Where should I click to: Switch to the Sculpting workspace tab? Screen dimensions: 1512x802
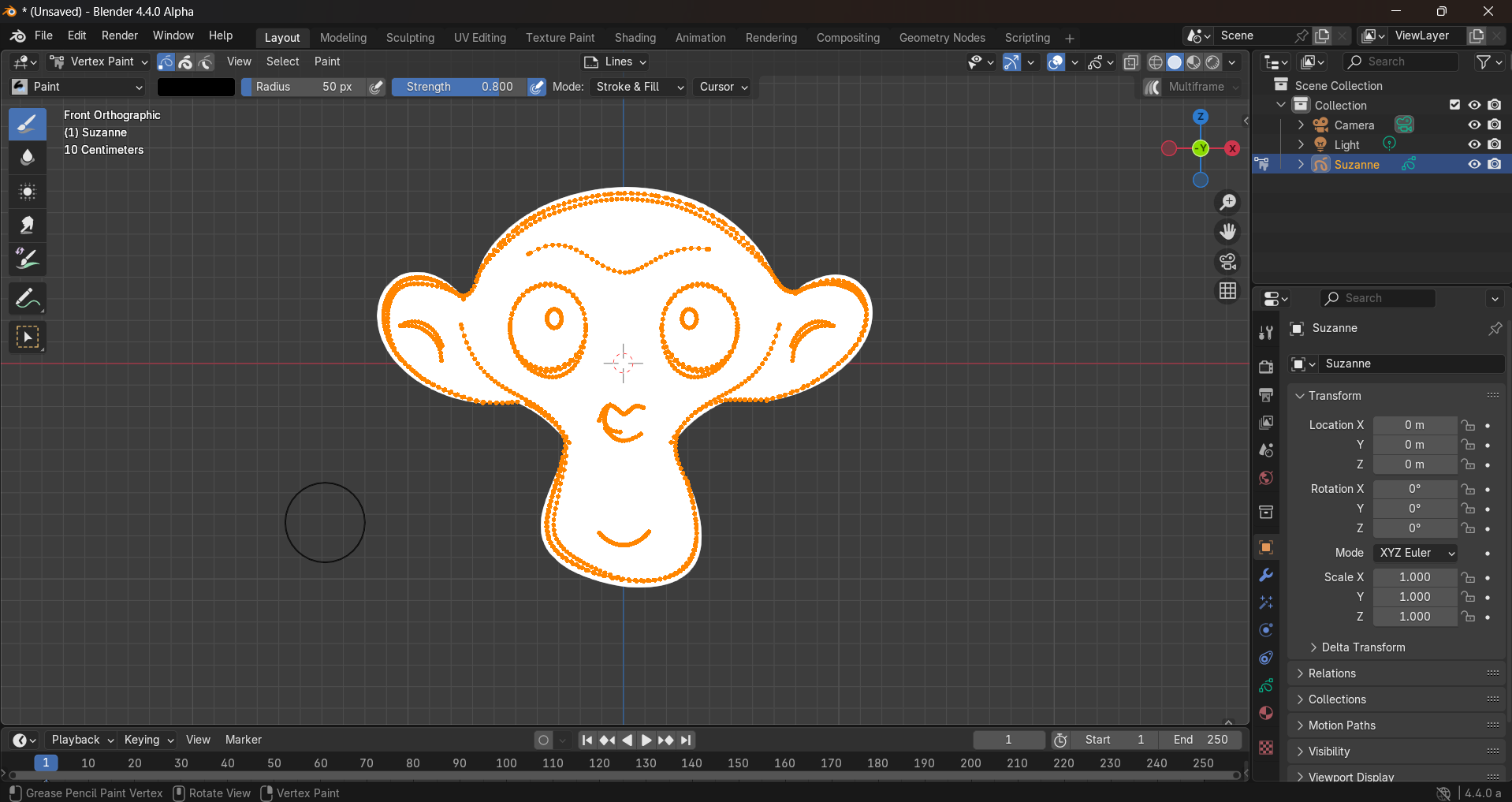(410, 38)
